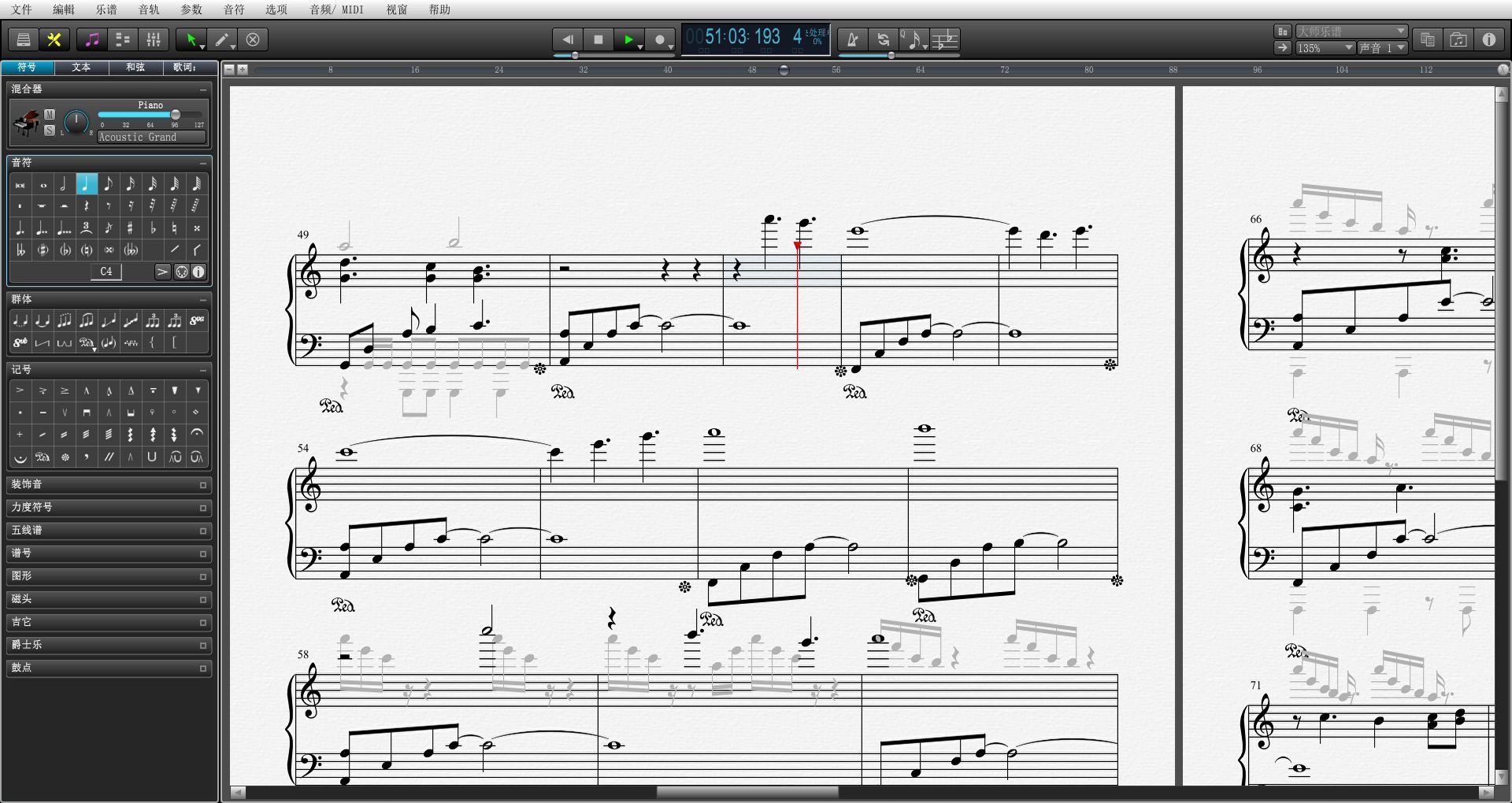
Task: Mute the Piano track with M button
Action: click(50, 115)
